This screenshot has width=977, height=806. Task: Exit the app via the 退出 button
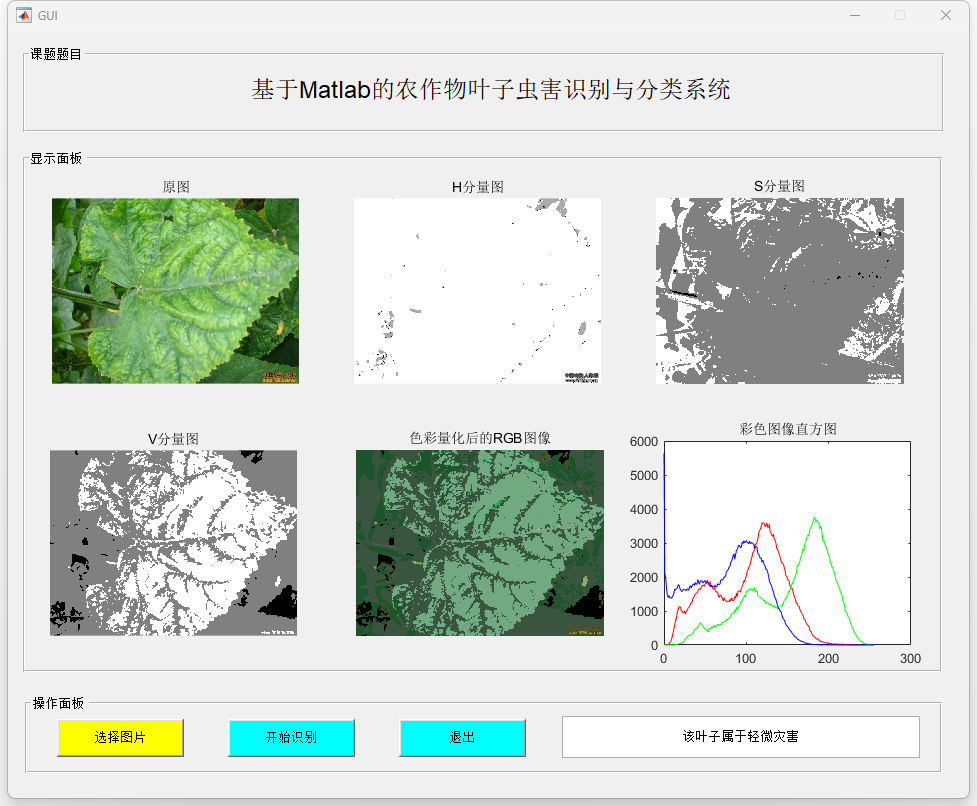(462, 738)
